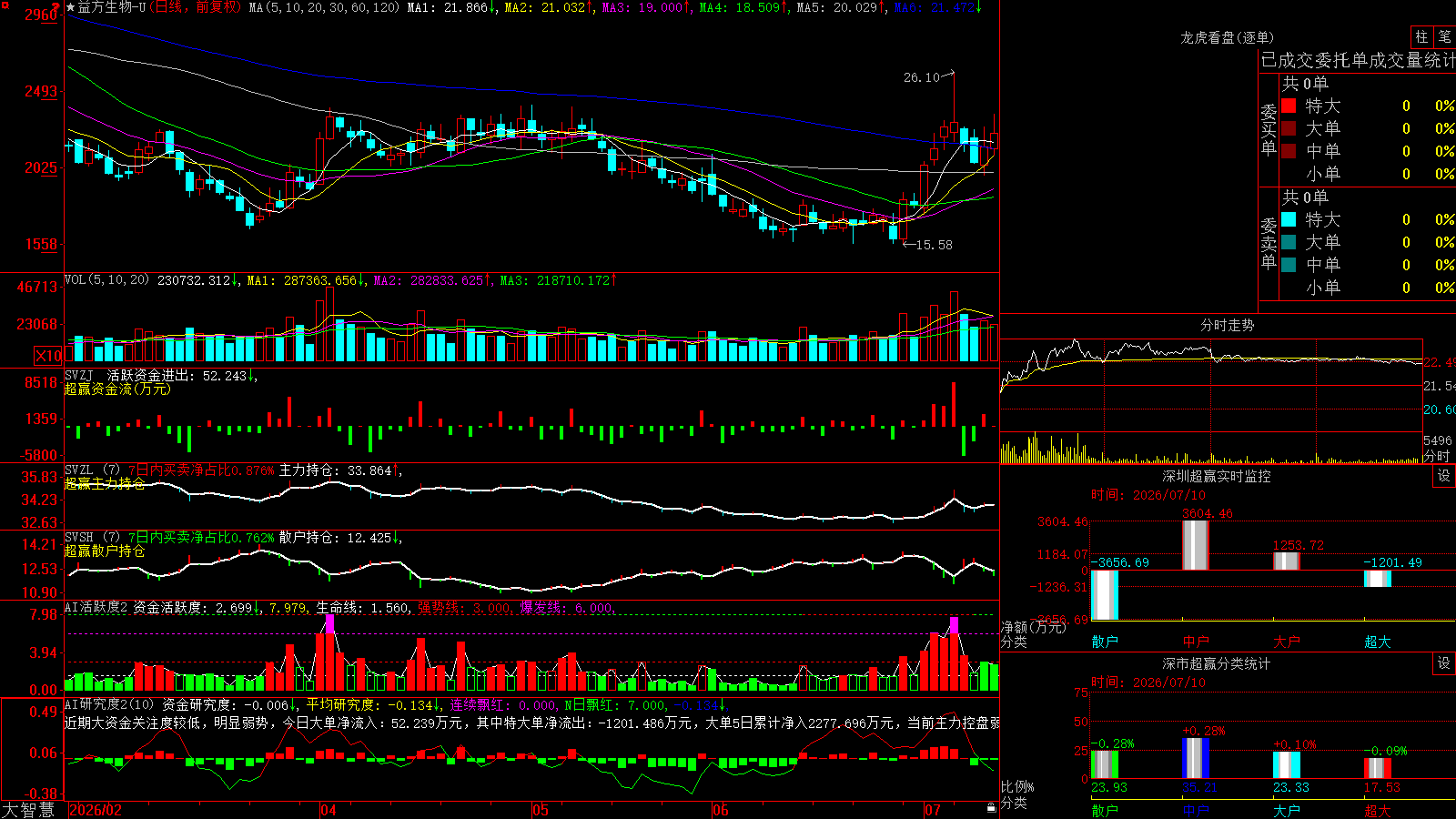This screenshot has width=1456, height=819.
Task: Click the 1253.72 大户 net value
Action: [x=1299, y=545]
